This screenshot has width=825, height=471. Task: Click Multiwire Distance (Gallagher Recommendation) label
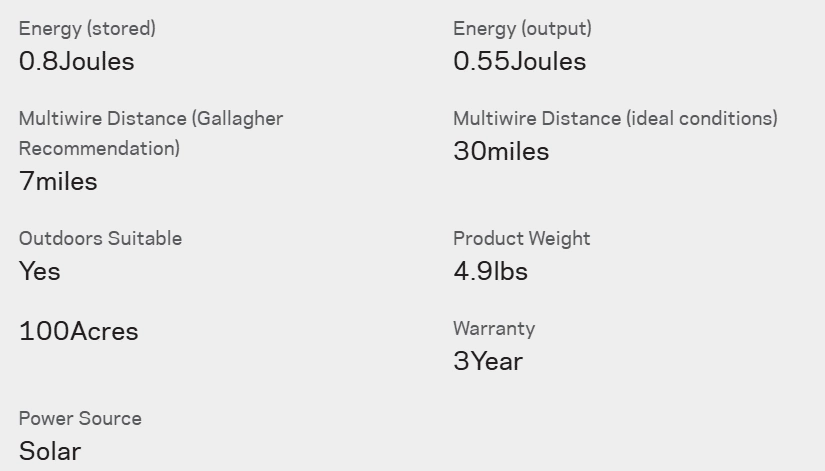(151, 133)
